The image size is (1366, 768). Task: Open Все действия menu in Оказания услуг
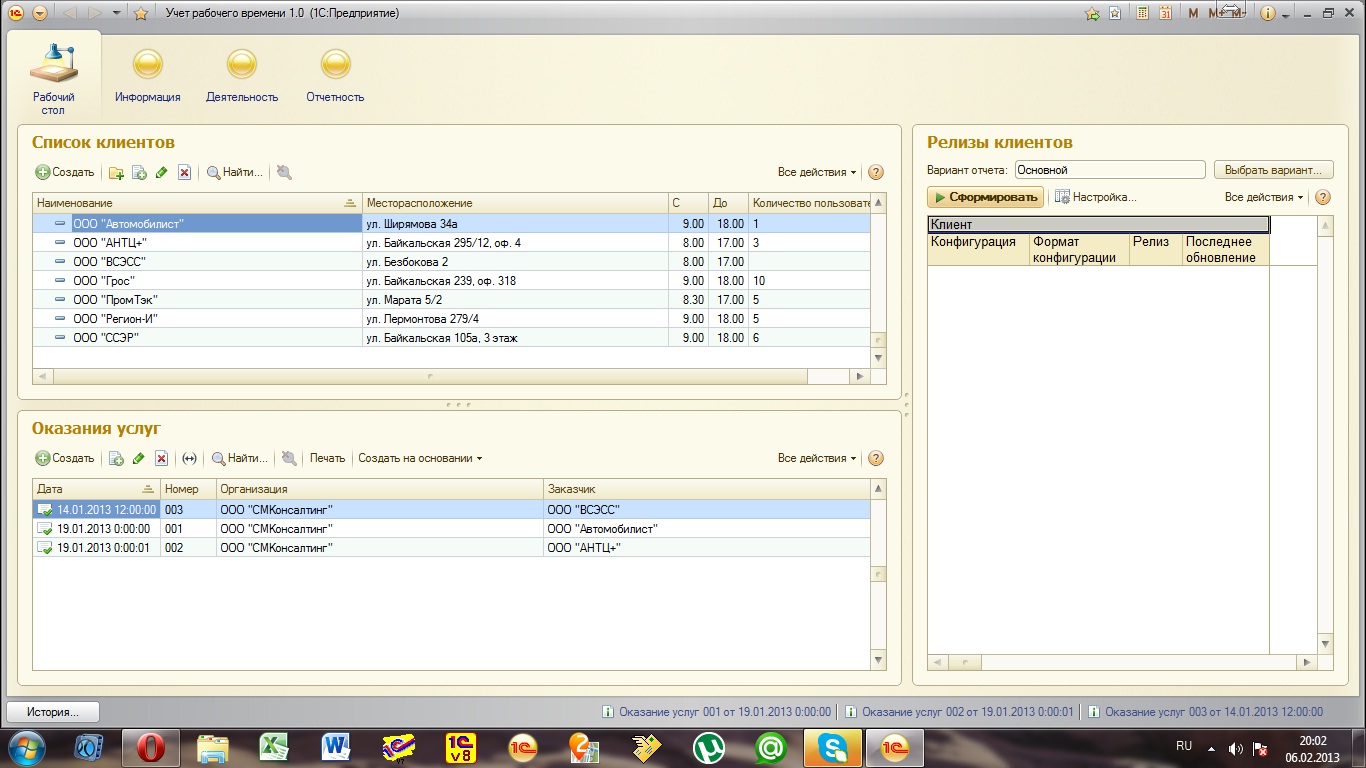817,458
